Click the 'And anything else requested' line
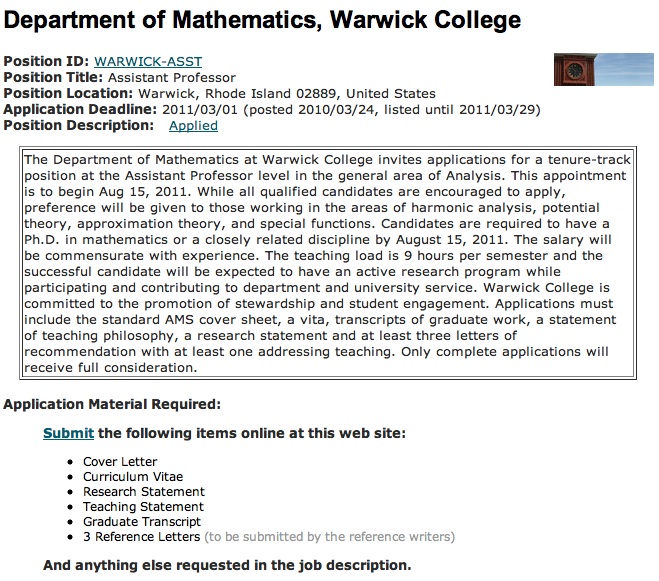Viewport: 659px width, 581px height. (226, 565)
